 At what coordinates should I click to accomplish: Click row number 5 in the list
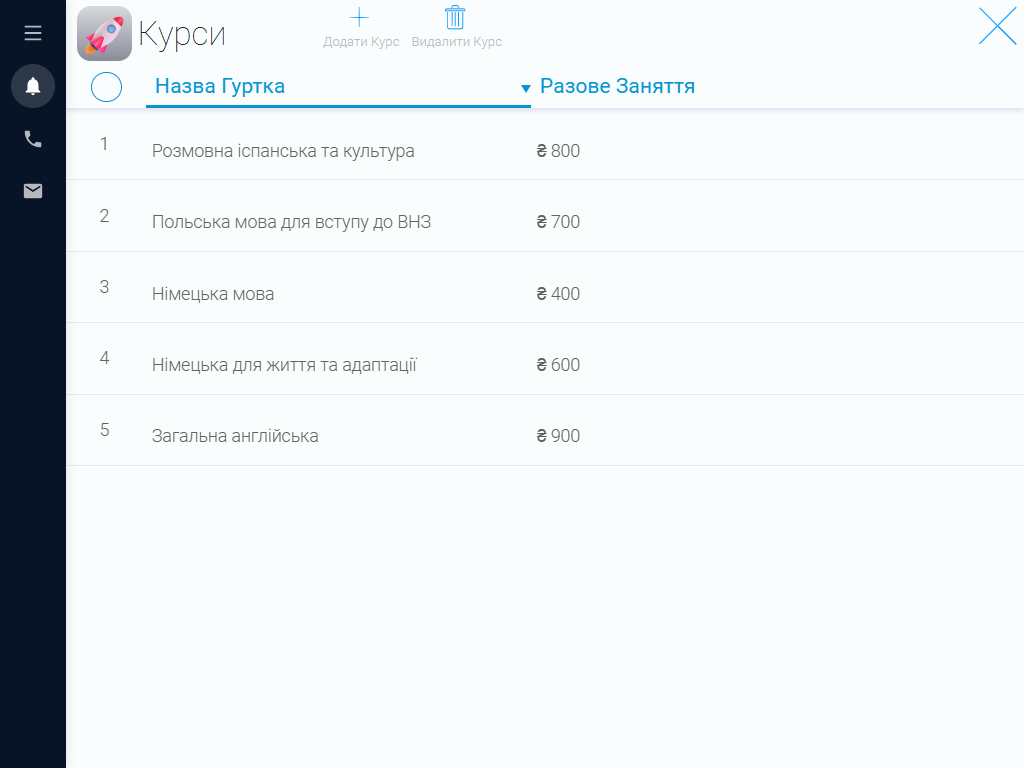(x=104, y=430)
